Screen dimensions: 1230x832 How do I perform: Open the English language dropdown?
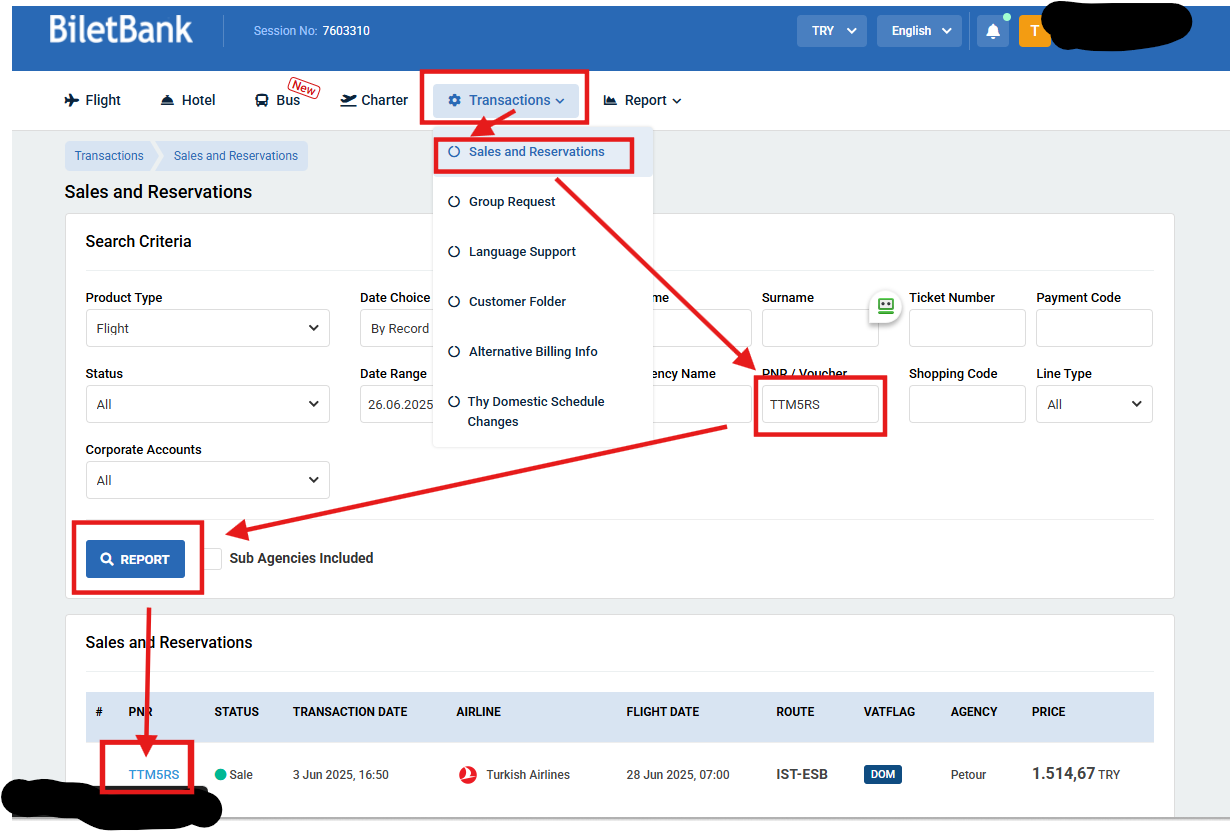(920, 31)
